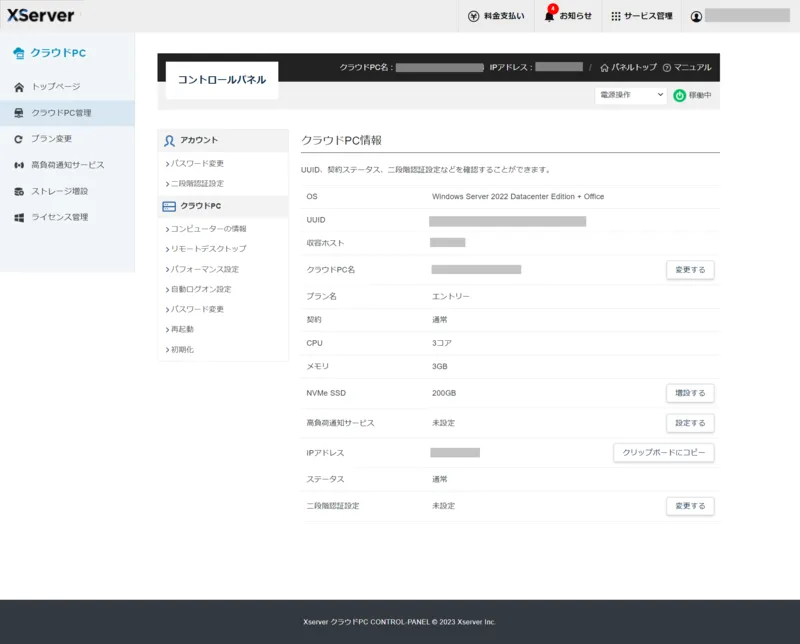Open トップページ in sidebar
Image resolution: width=800 pixels, height=644 pixels.
coord(67,87)
